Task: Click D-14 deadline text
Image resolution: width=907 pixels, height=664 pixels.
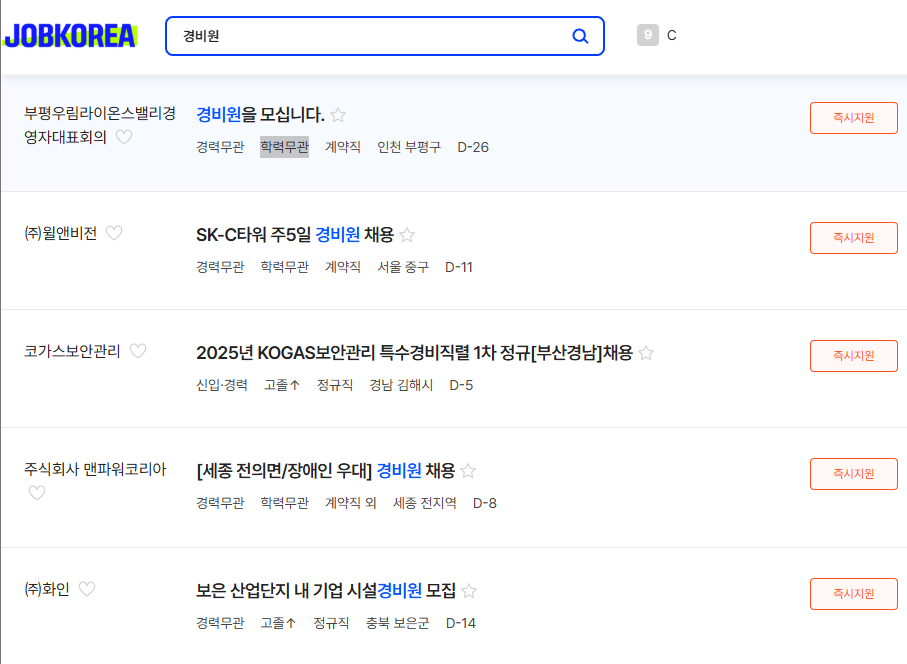Action: [461, 622]
